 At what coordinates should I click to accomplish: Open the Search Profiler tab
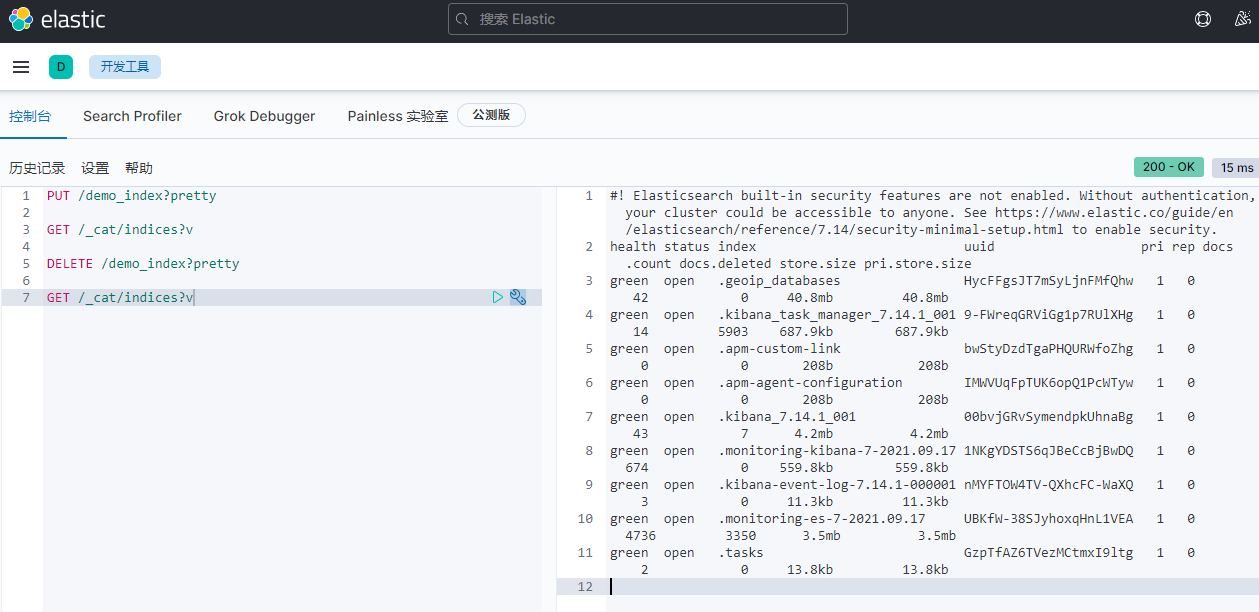(x=132, y=116)
